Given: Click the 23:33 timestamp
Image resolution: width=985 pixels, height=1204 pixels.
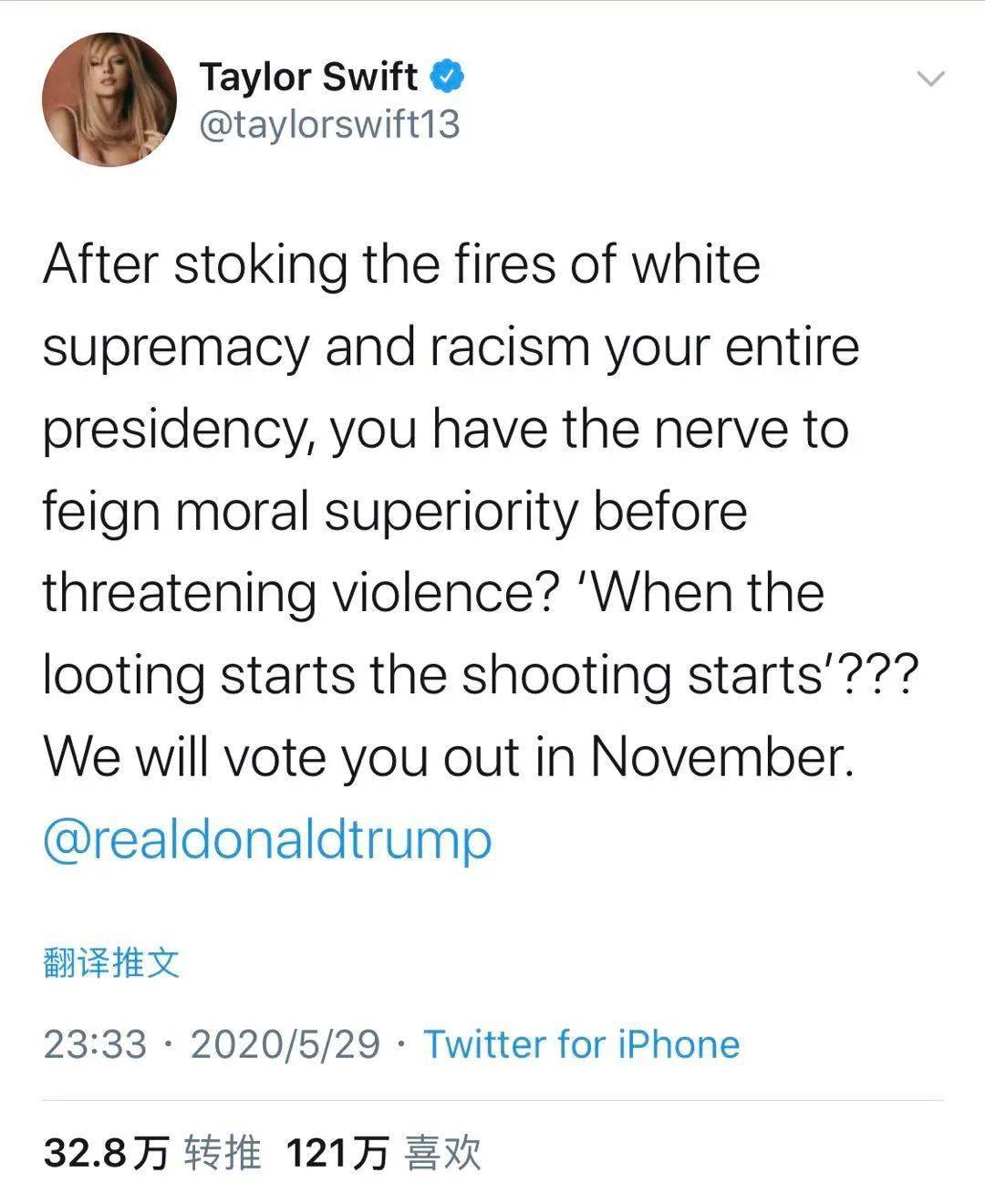Looking at the screenshot, I should pos(95,1044).
